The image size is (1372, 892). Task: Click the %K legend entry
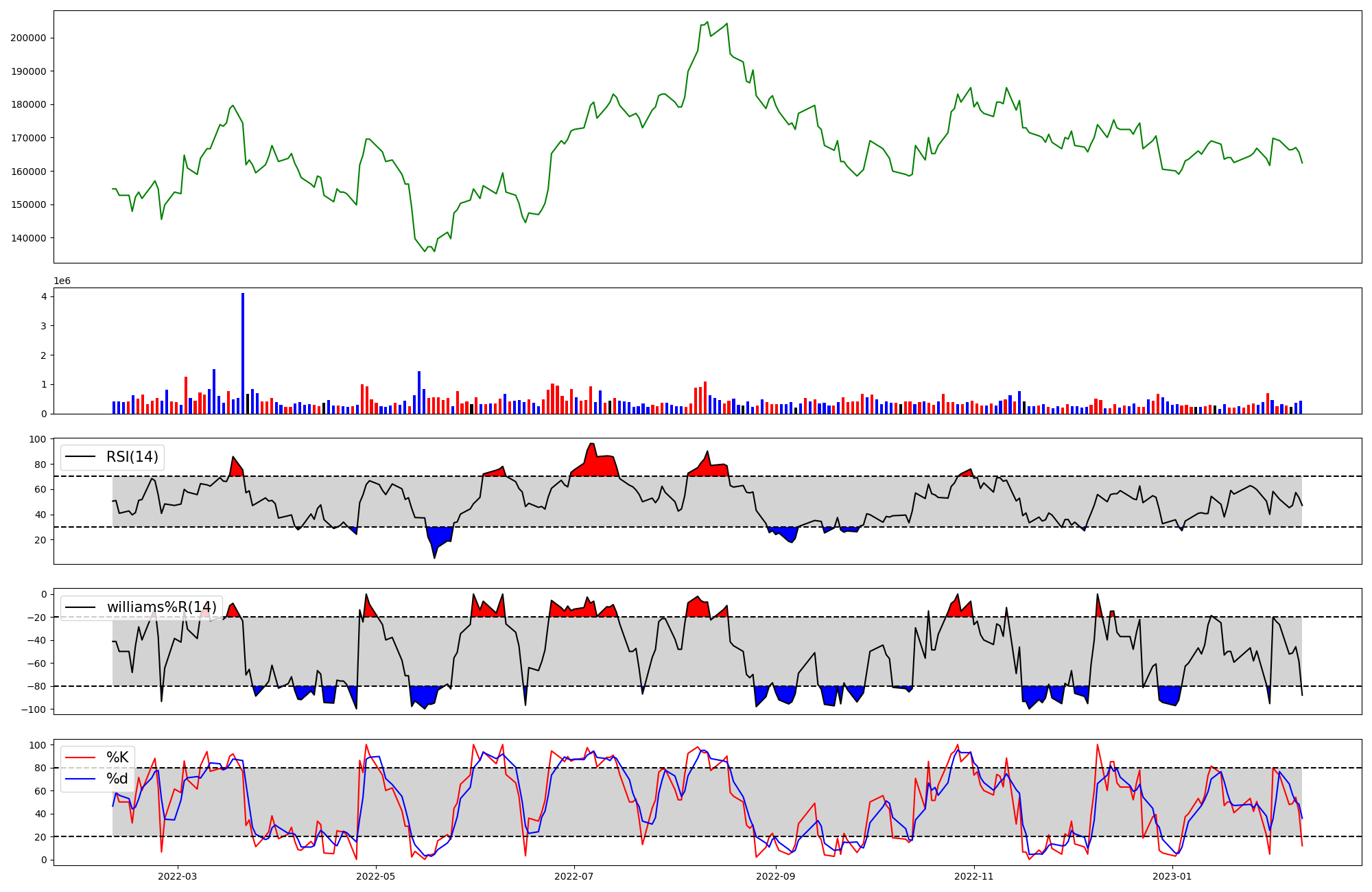click(117, 758)
